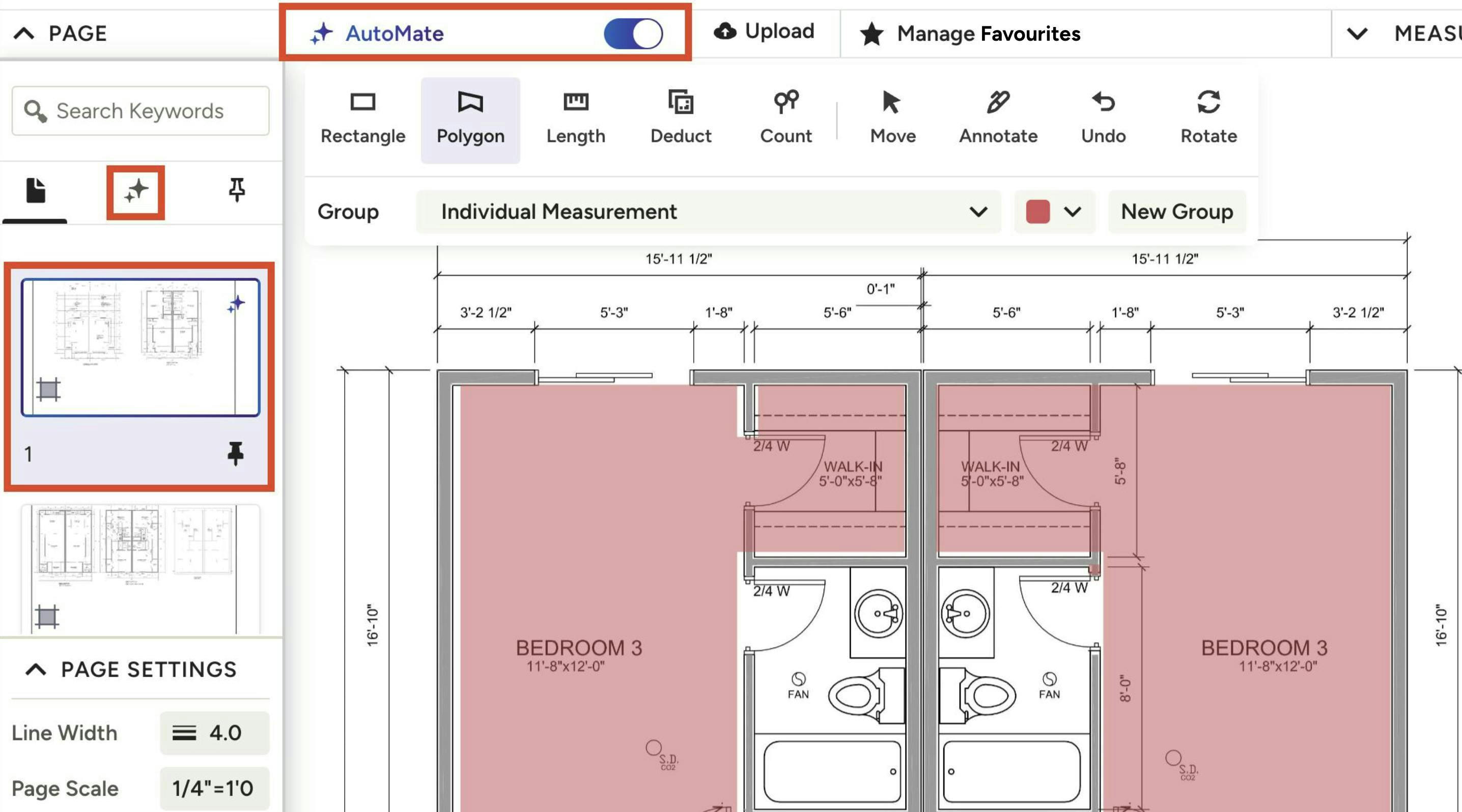Activate the Deduct tool
Viewport: 1462px width, 812px height.
coord(681,119)
